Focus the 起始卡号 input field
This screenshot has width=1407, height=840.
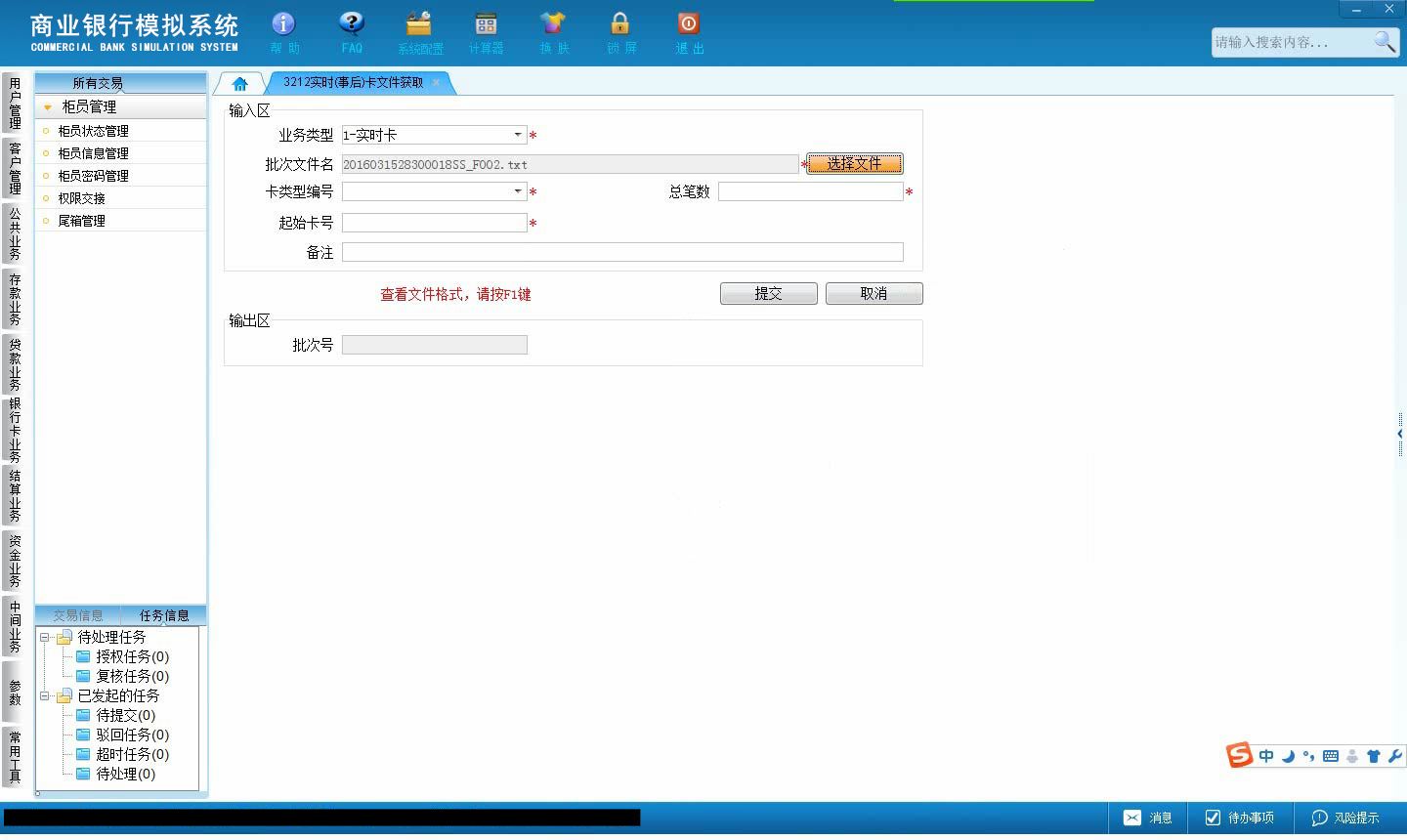[434, 223]
